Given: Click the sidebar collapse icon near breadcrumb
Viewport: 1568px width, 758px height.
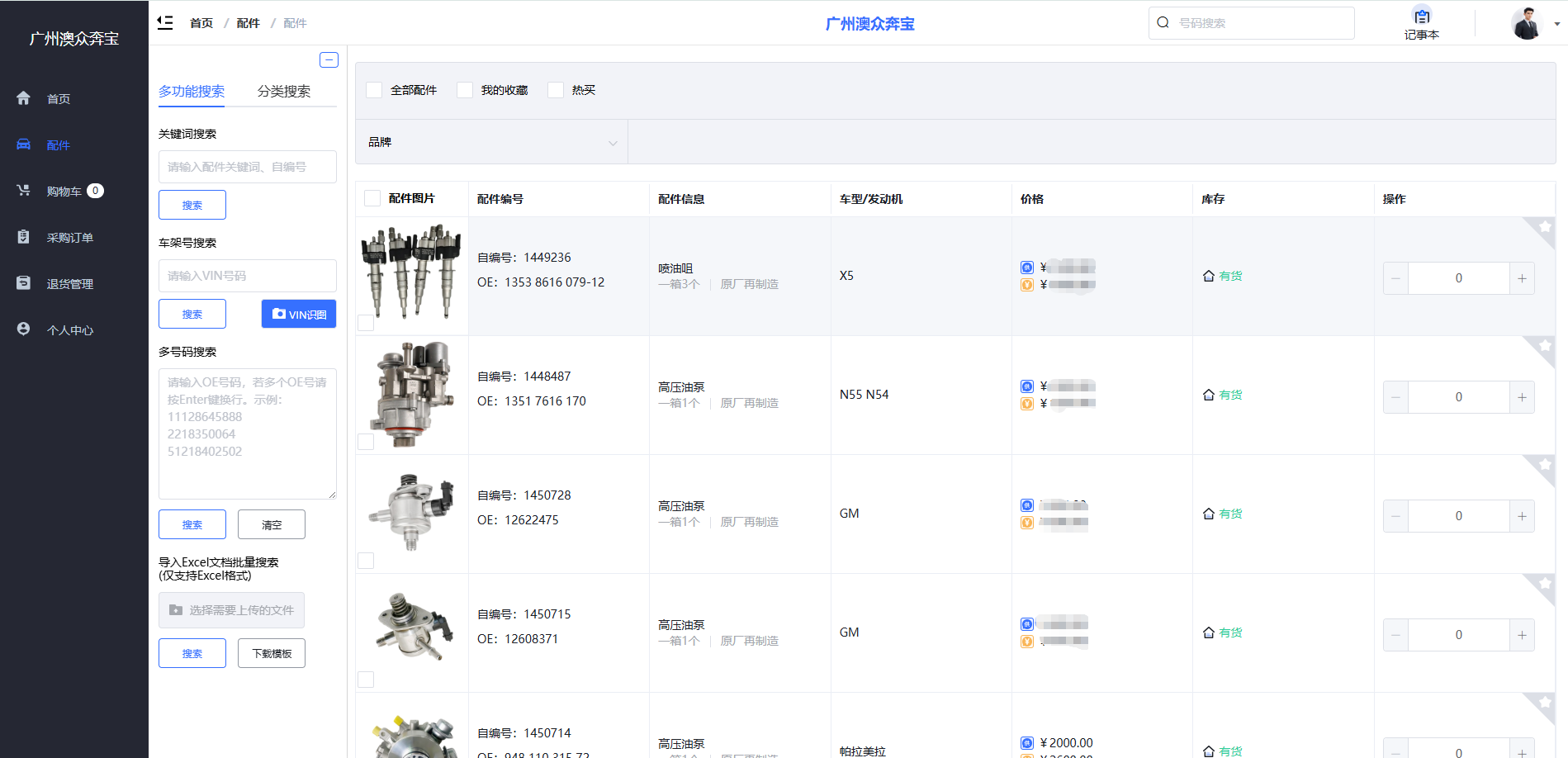Looking at the screenshot, I should [165, 22].
